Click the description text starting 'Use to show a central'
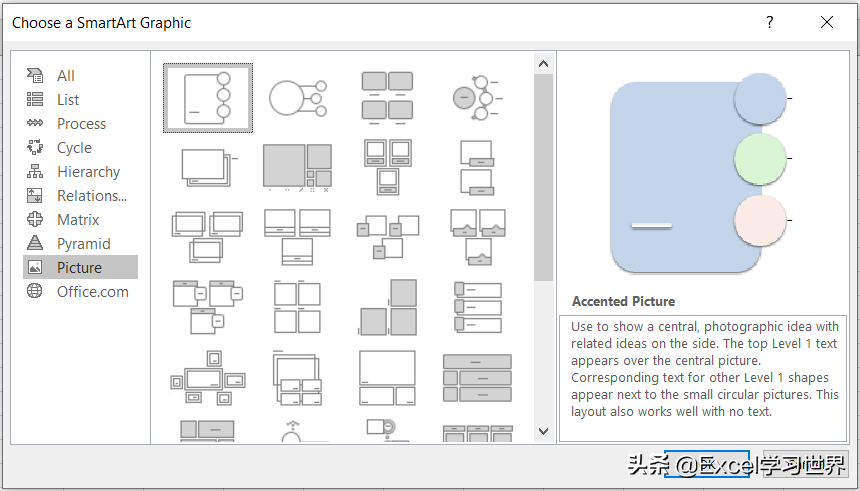 click(705, 369)
